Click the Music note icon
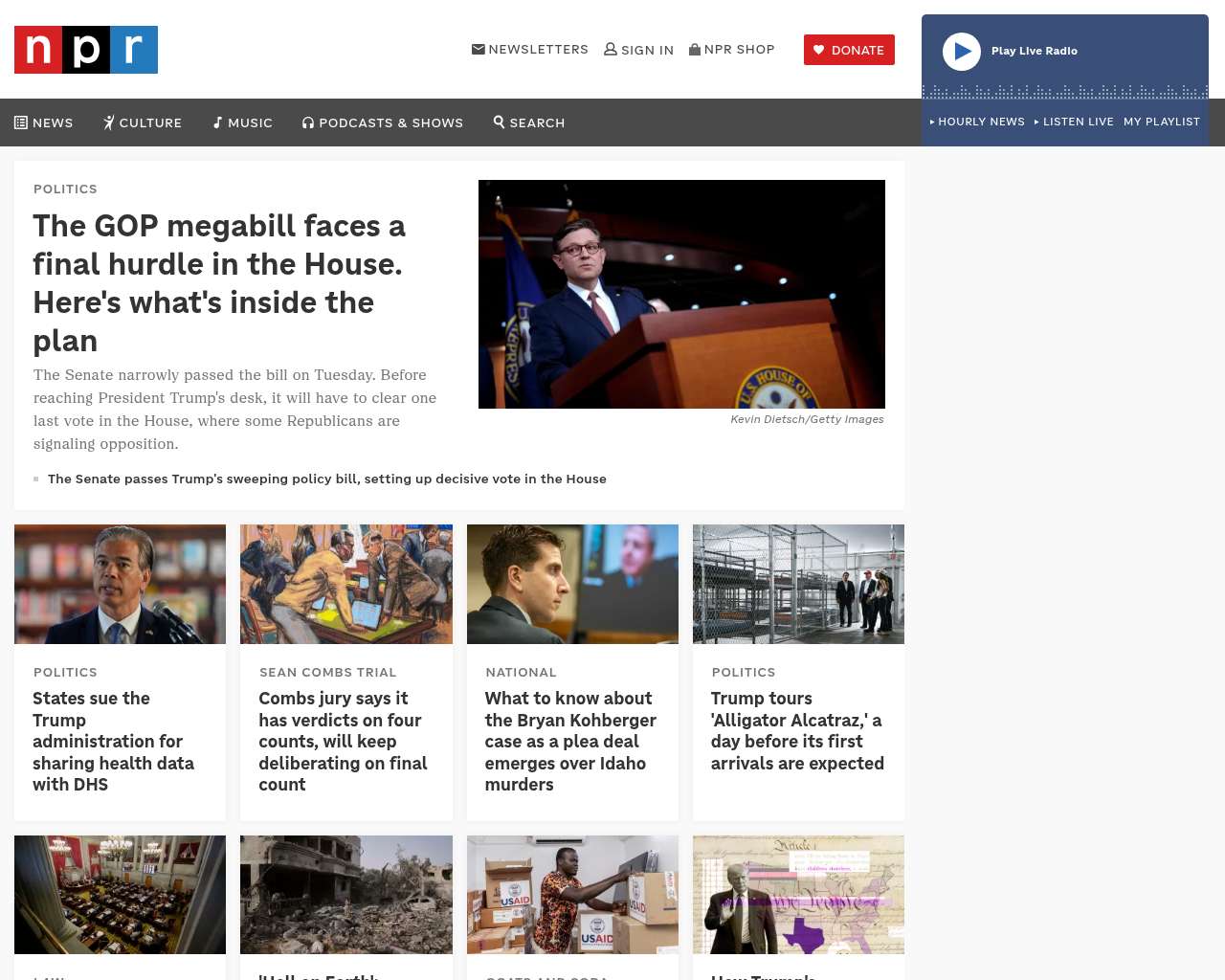Screen dimensions: 1225x980 218,122
